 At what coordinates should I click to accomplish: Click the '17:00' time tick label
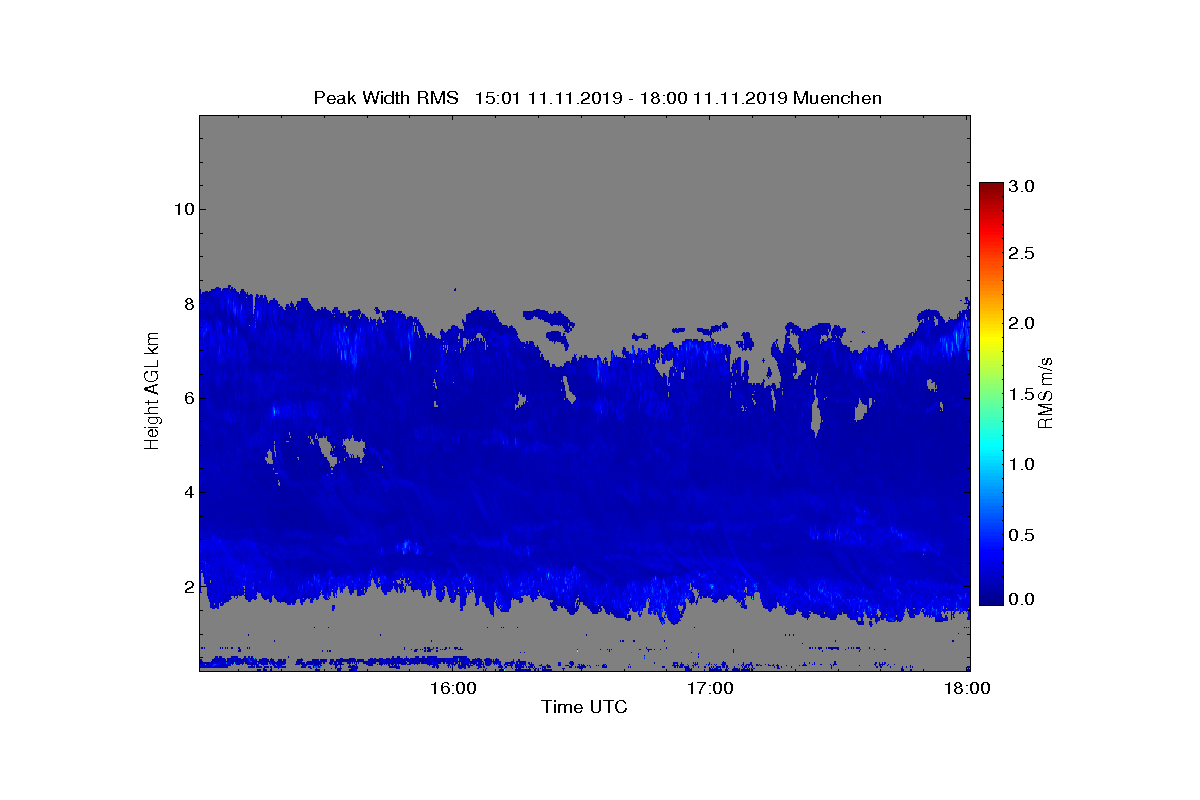[x=712, y=689]
